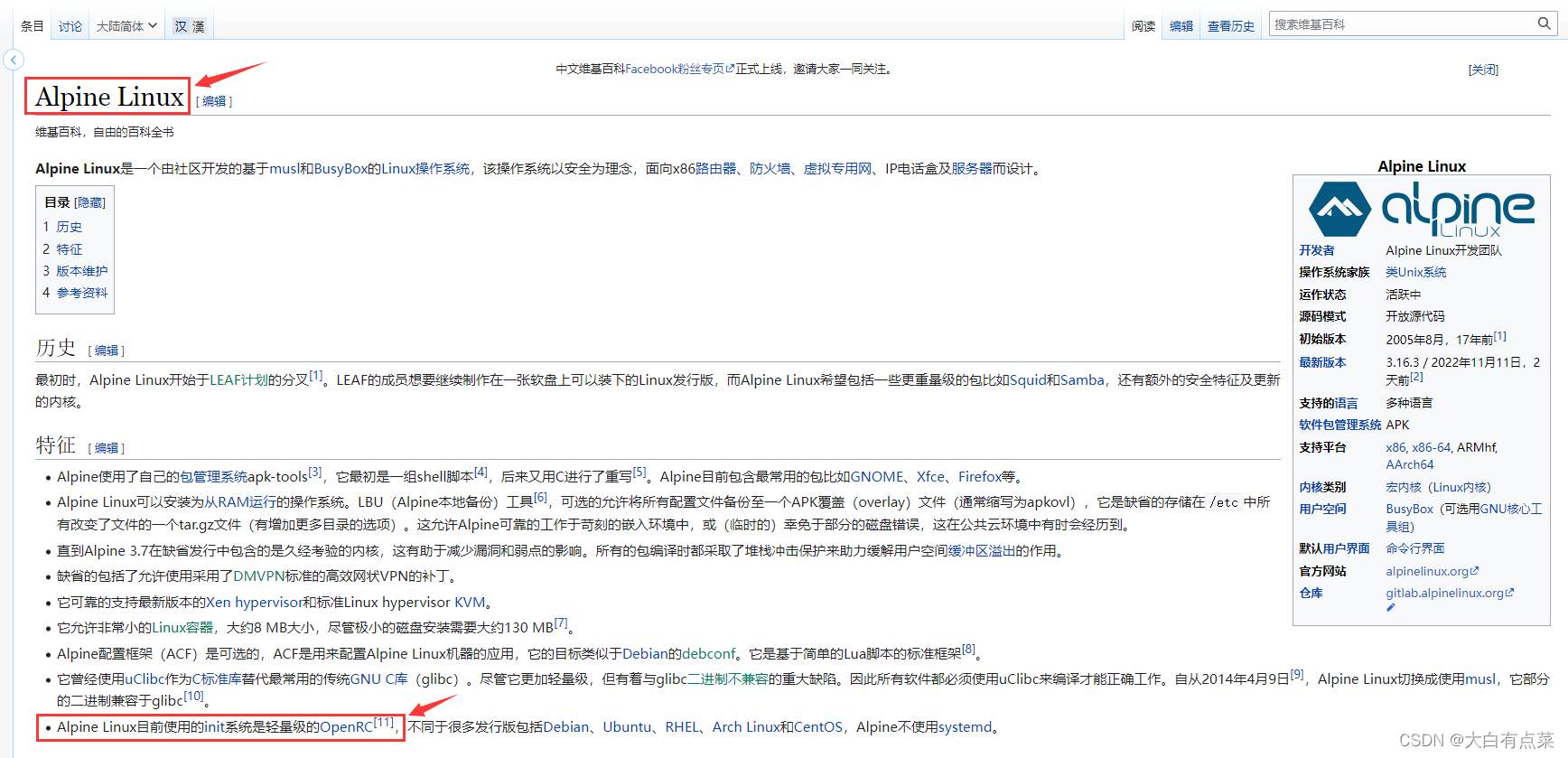The image size is (1568, 758).
Task: Open the 命令行界面 infobox link
Action: 1415,548
